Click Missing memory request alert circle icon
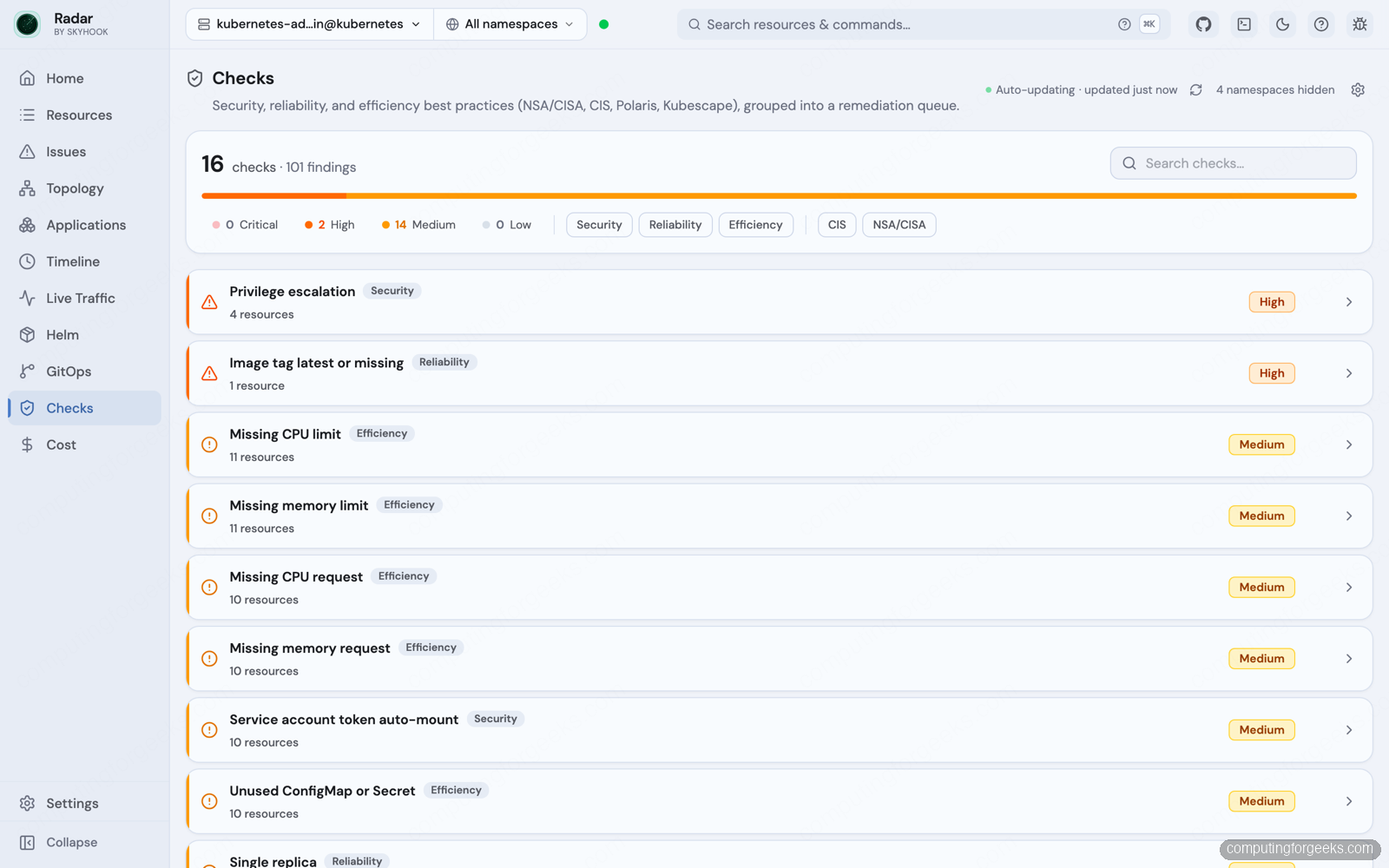This screenshot has height=868, width=1389. [x=209, y=659]
